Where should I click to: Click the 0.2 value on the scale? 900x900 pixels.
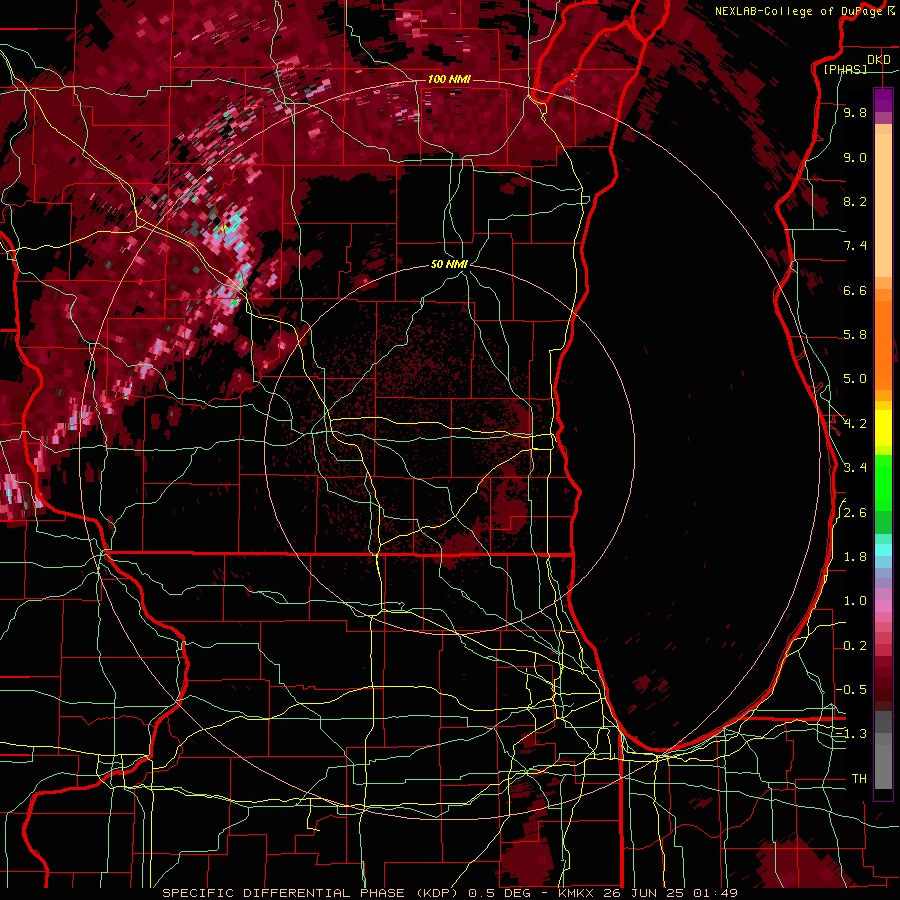[855, 646]
